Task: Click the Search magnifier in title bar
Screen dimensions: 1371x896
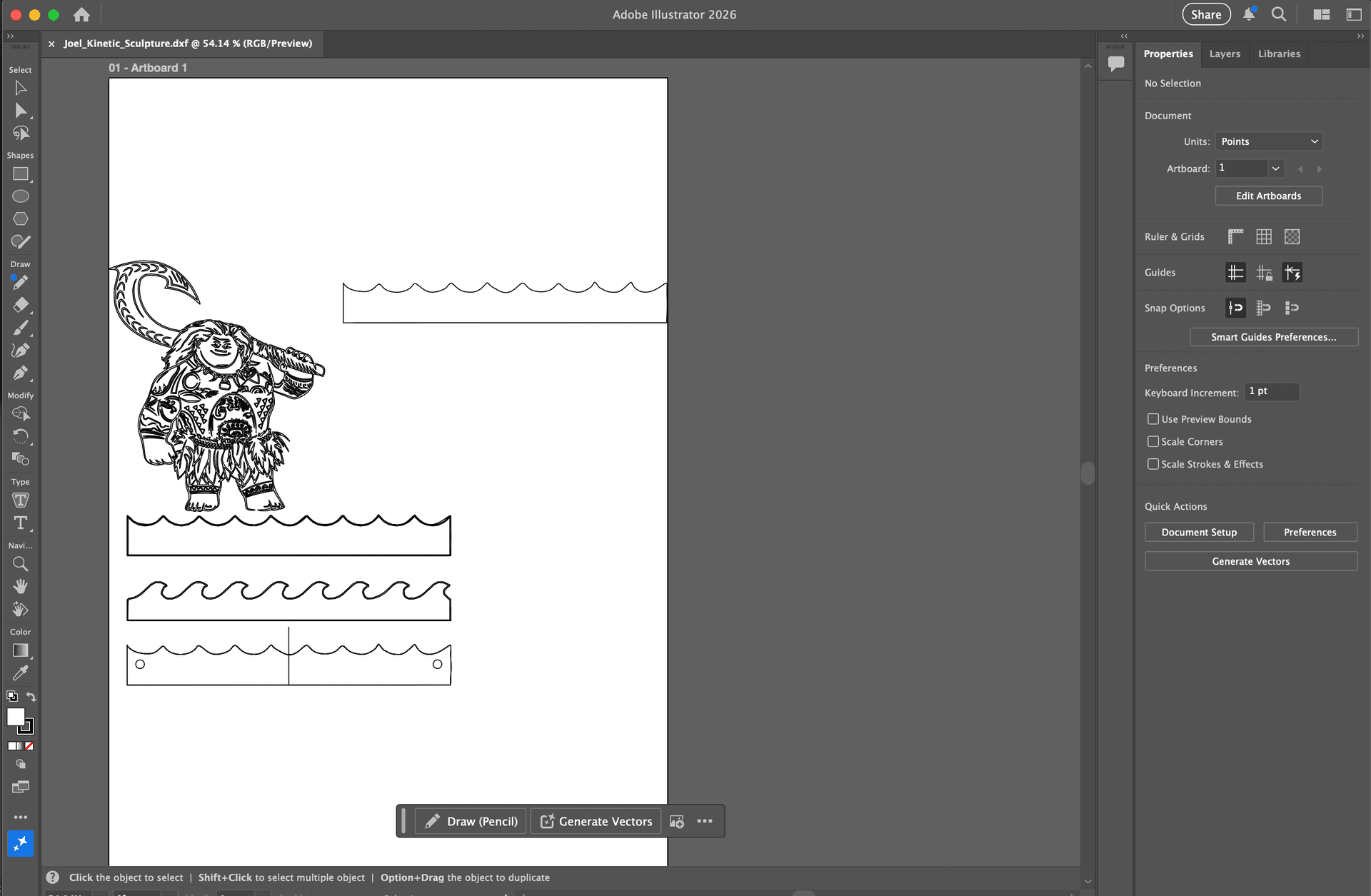Action: [1279, 14]
